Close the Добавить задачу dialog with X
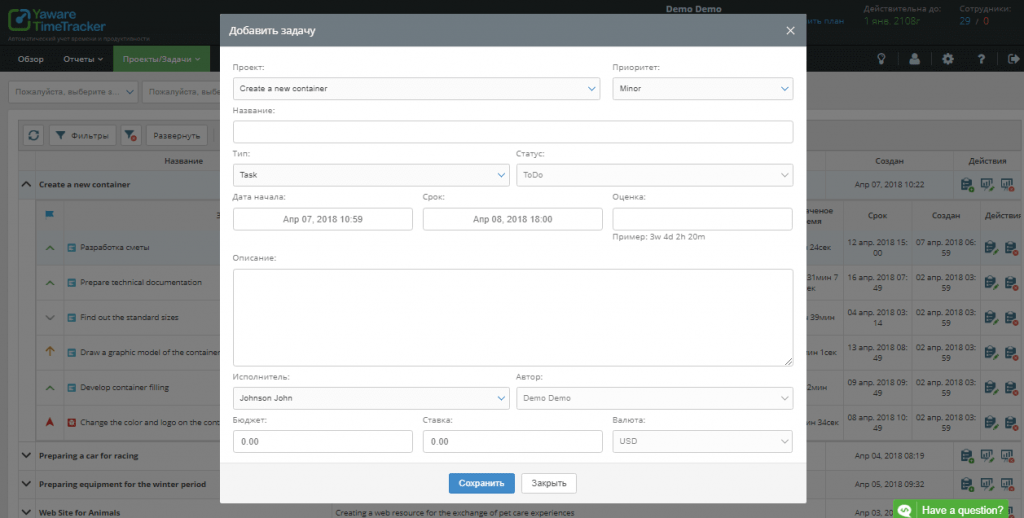This screenshot has height=518, width=1024. point(790,31)
